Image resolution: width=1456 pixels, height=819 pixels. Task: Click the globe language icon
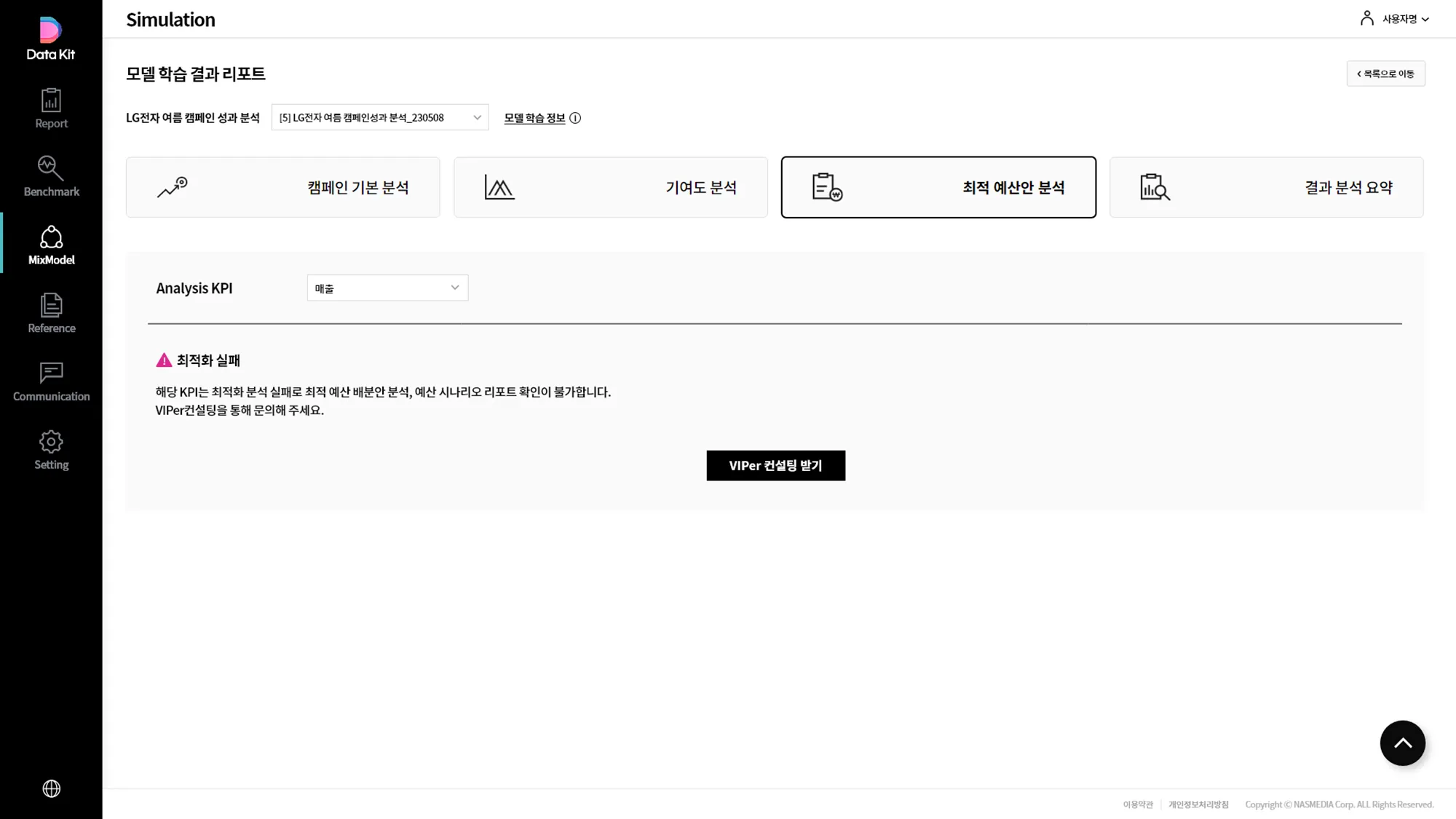(x=51, y=788)
